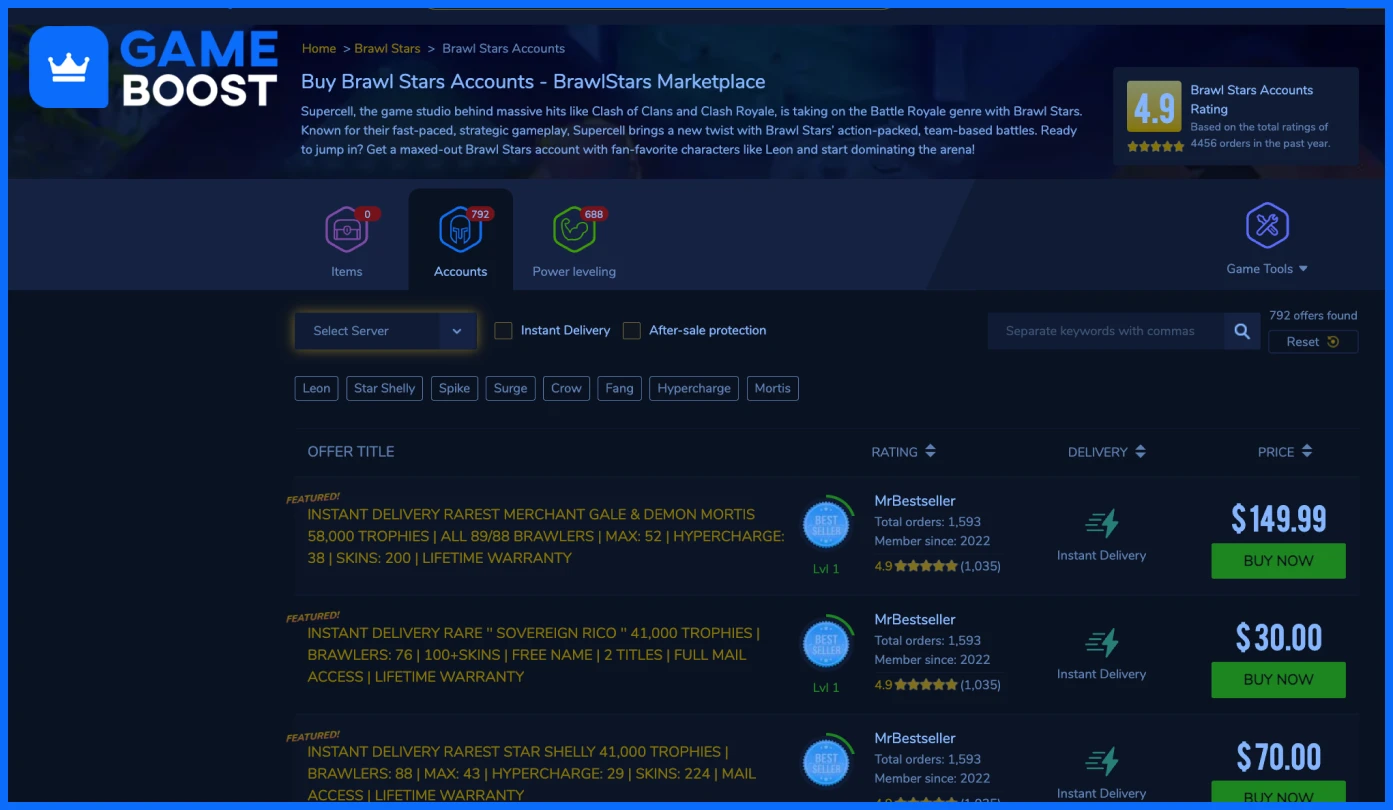Open the Game Tools wrench icon
Viewport: 1393px width, 810px height.
pos(1267,225)
